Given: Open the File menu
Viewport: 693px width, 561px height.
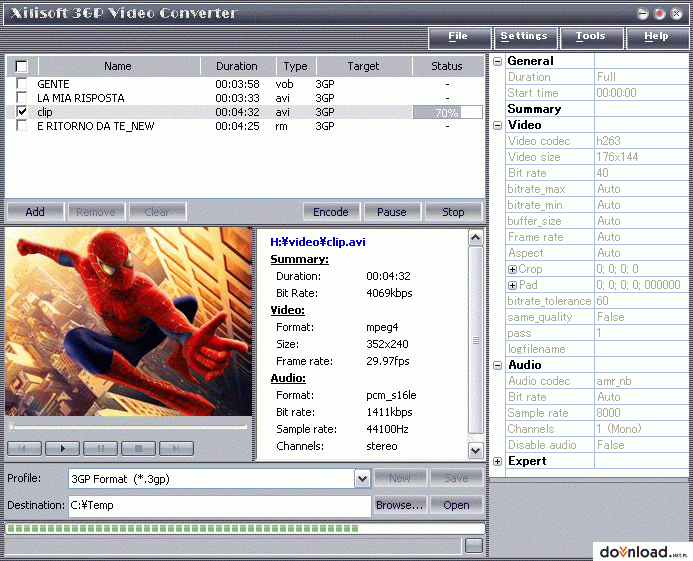Looking at the screenshot, I should pos(460,37).
